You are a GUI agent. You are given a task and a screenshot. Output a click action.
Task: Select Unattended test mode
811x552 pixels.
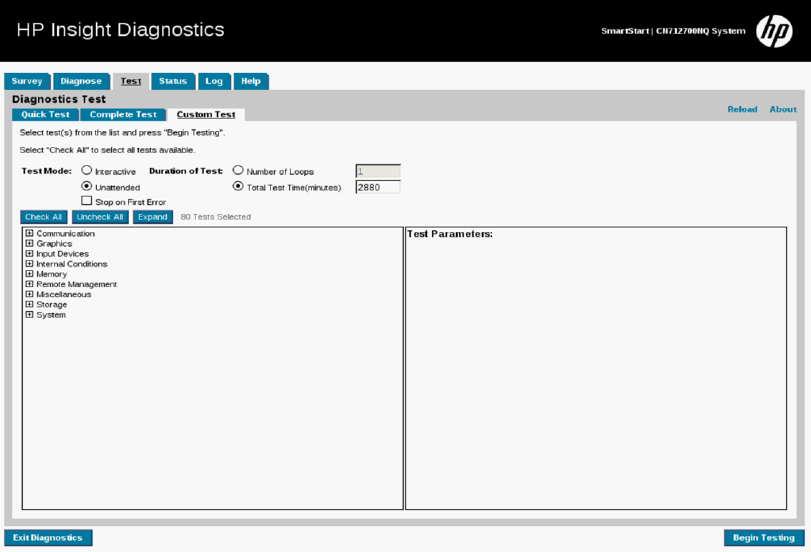[87, 186]
